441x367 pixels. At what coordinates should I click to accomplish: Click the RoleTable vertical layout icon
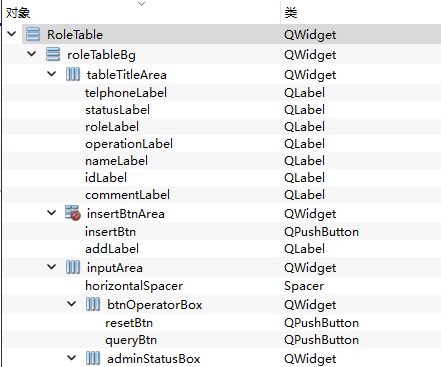coord(33,34)
